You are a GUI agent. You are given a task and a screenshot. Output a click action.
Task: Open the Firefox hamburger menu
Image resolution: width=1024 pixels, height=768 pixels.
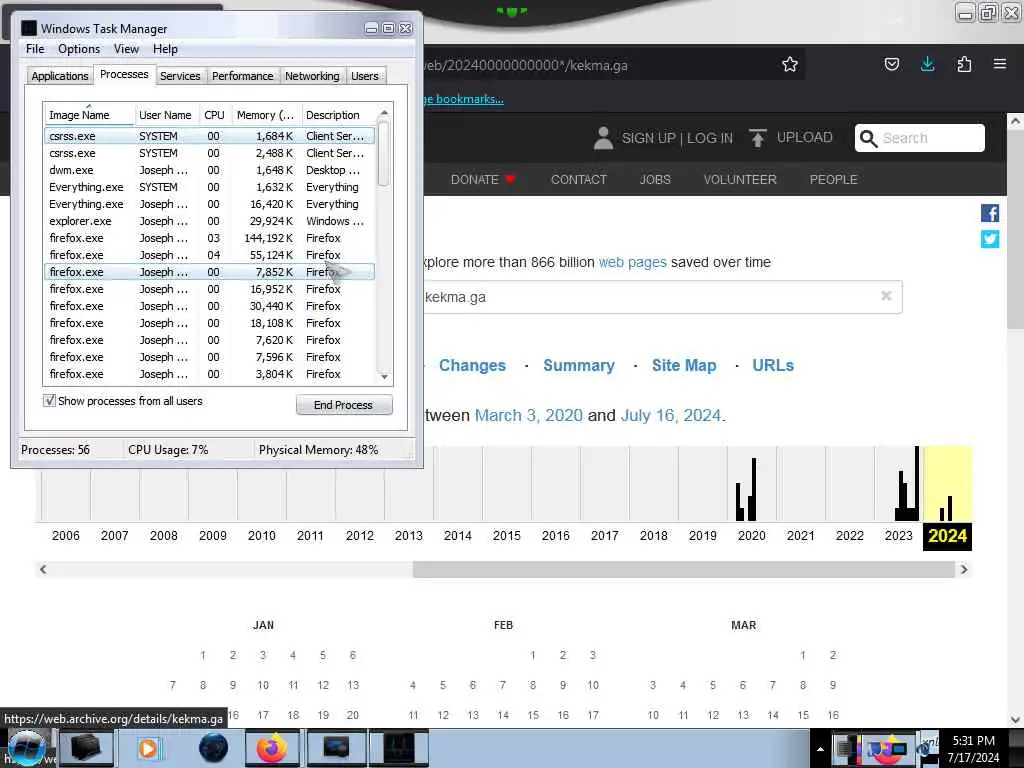1000,64
